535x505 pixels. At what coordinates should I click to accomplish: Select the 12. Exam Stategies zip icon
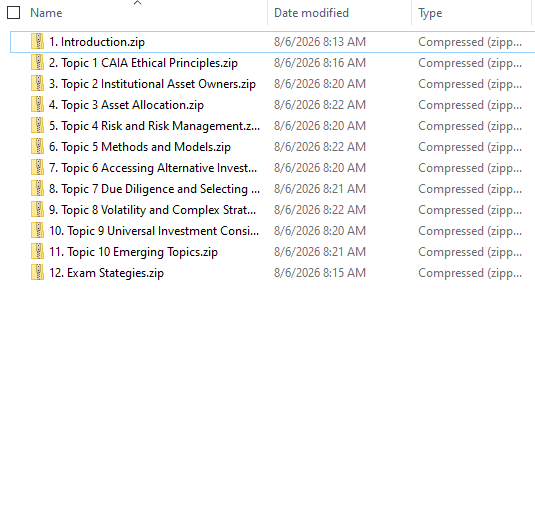pos(38,273)
